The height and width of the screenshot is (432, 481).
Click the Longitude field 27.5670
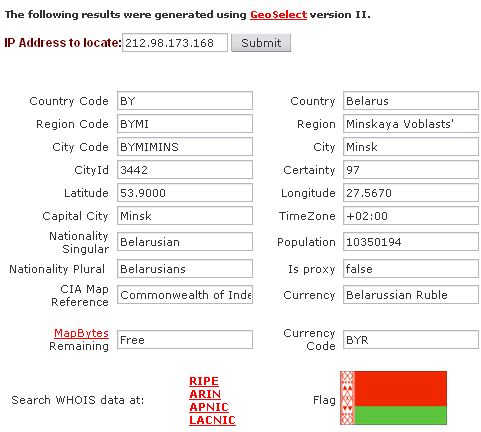(411, 193)
